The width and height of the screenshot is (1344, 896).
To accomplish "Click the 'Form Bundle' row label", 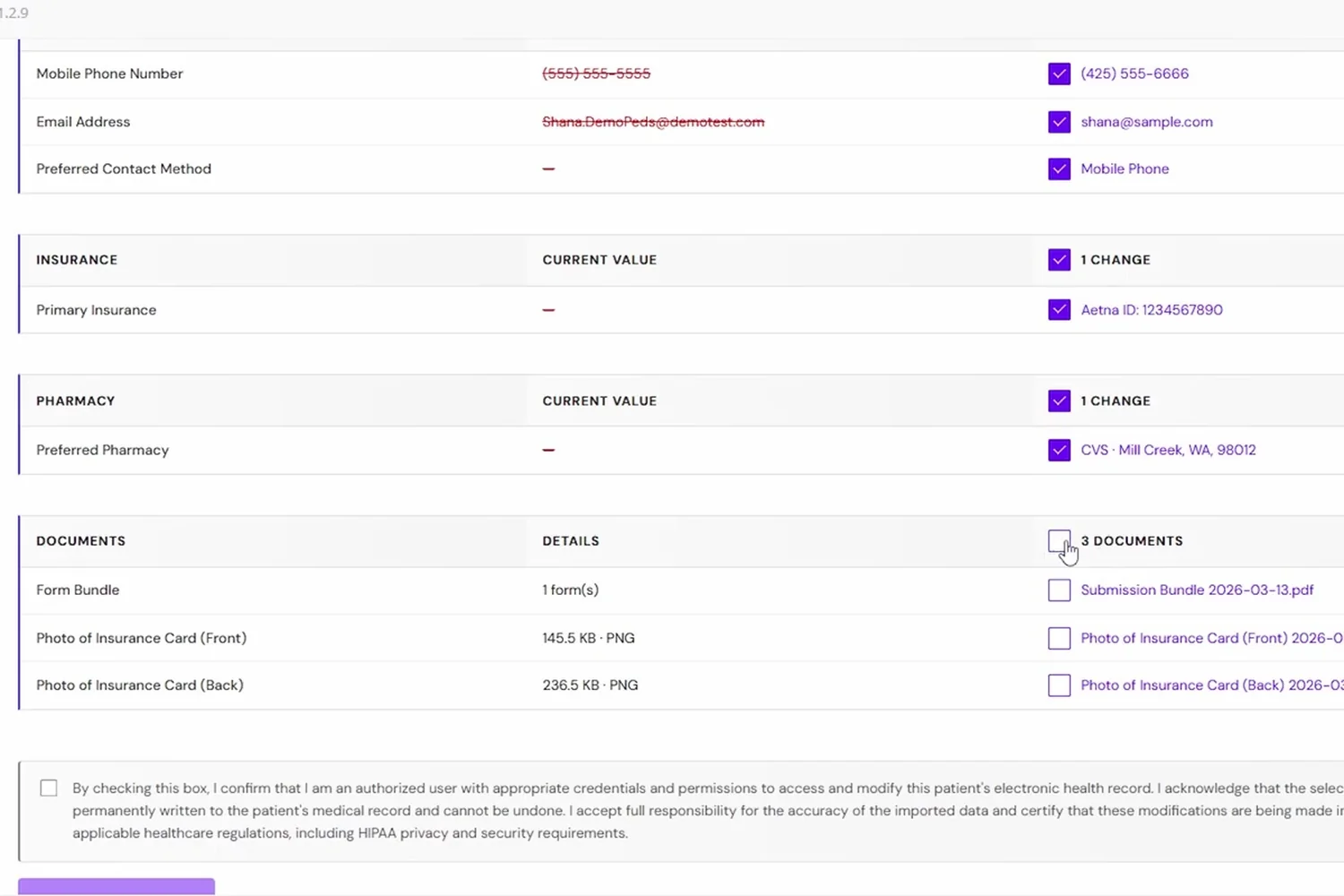I will pos(78,590).
